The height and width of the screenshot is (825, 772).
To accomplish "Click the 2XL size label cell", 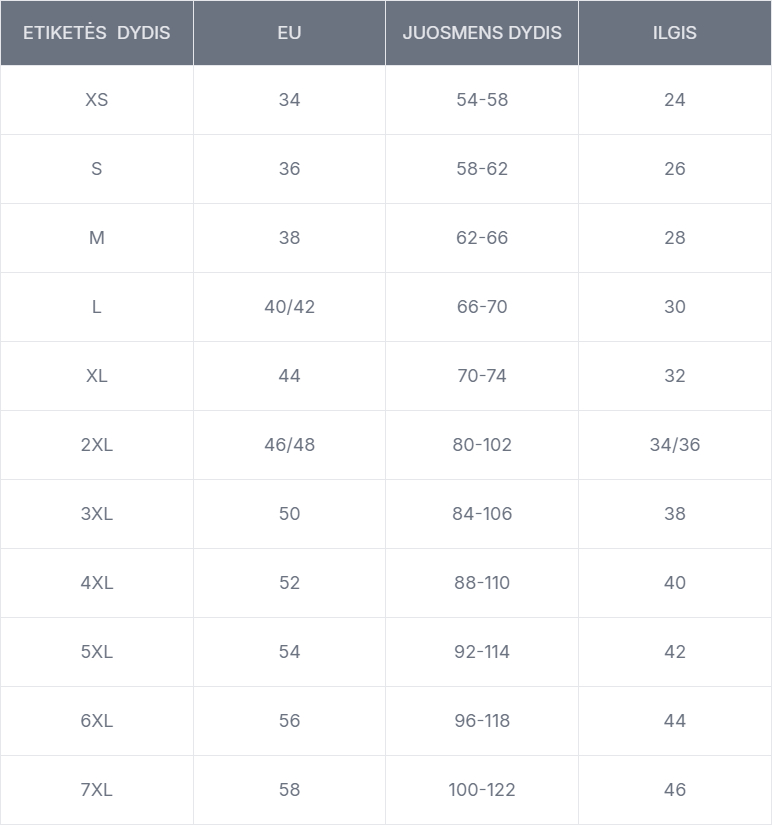I will click(97, 445).
